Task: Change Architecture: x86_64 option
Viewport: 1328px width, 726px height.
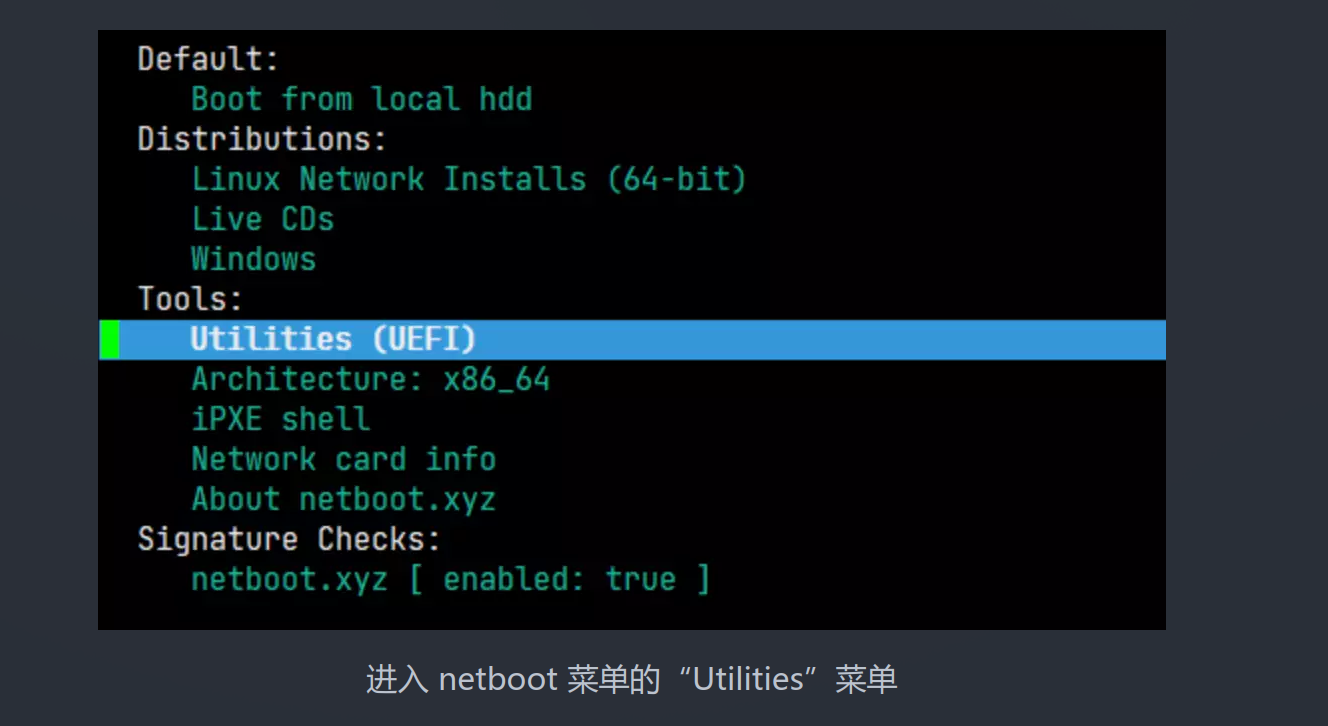Action: (x=371, y=379)
